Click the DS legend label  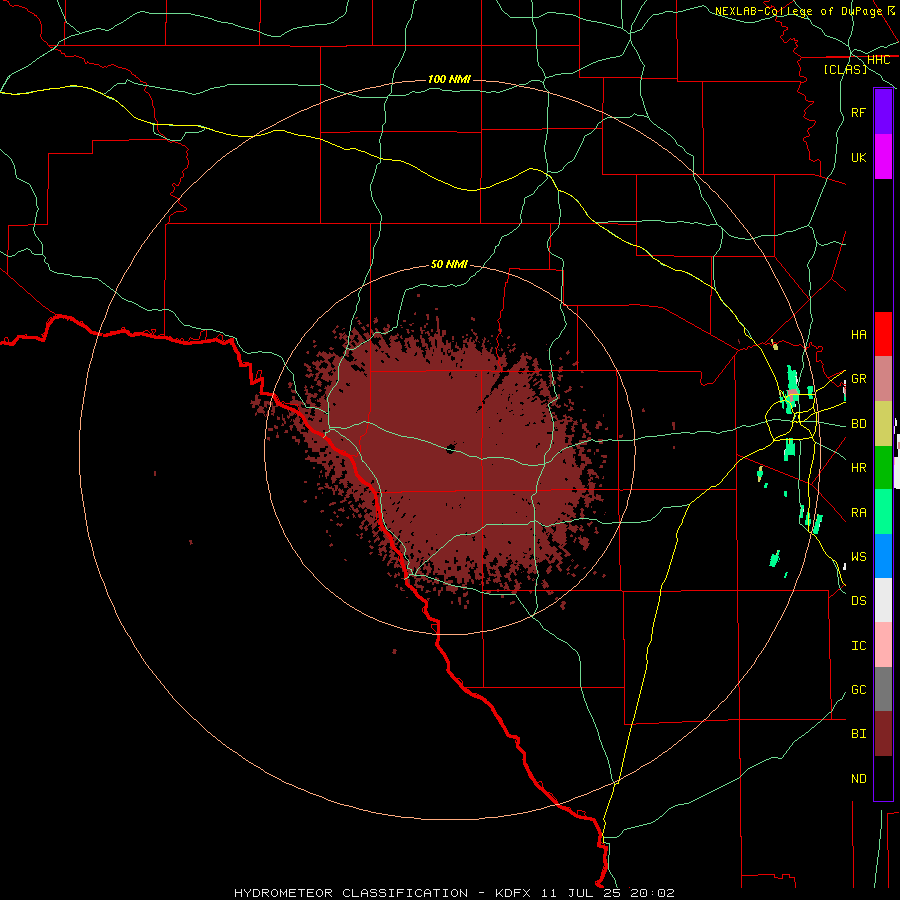tap(858, 600)
